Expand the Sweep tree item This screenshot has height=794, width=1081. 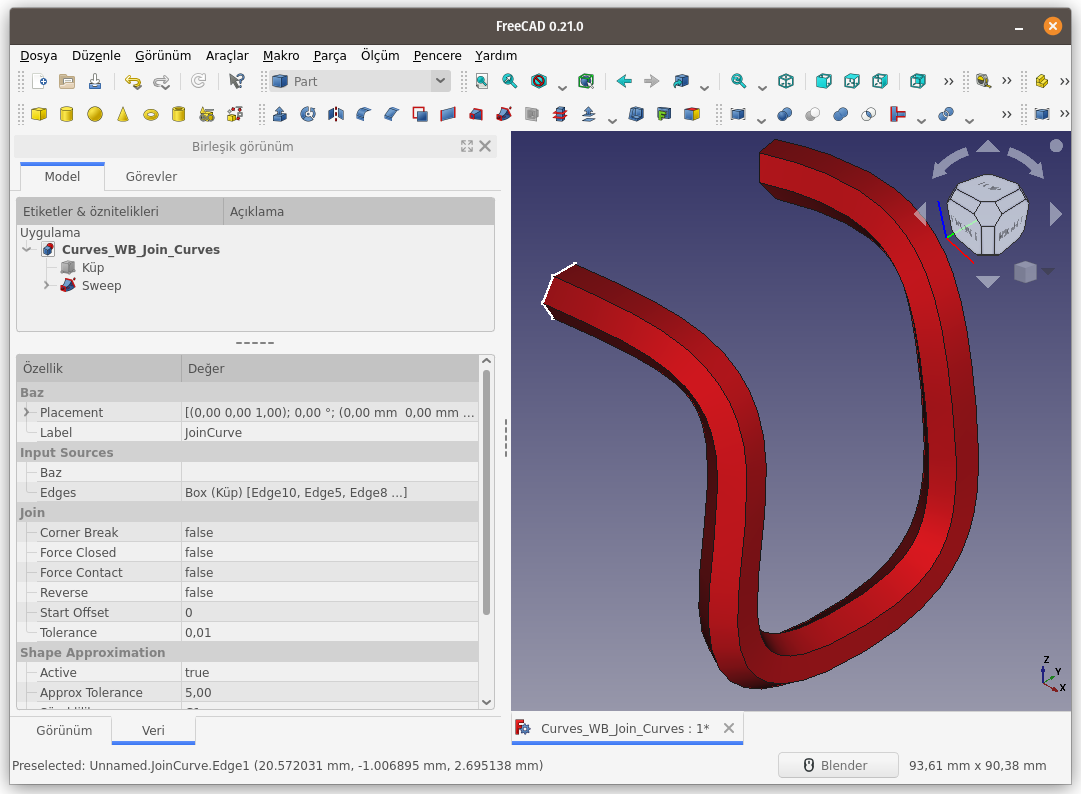[x=47, y=285]
